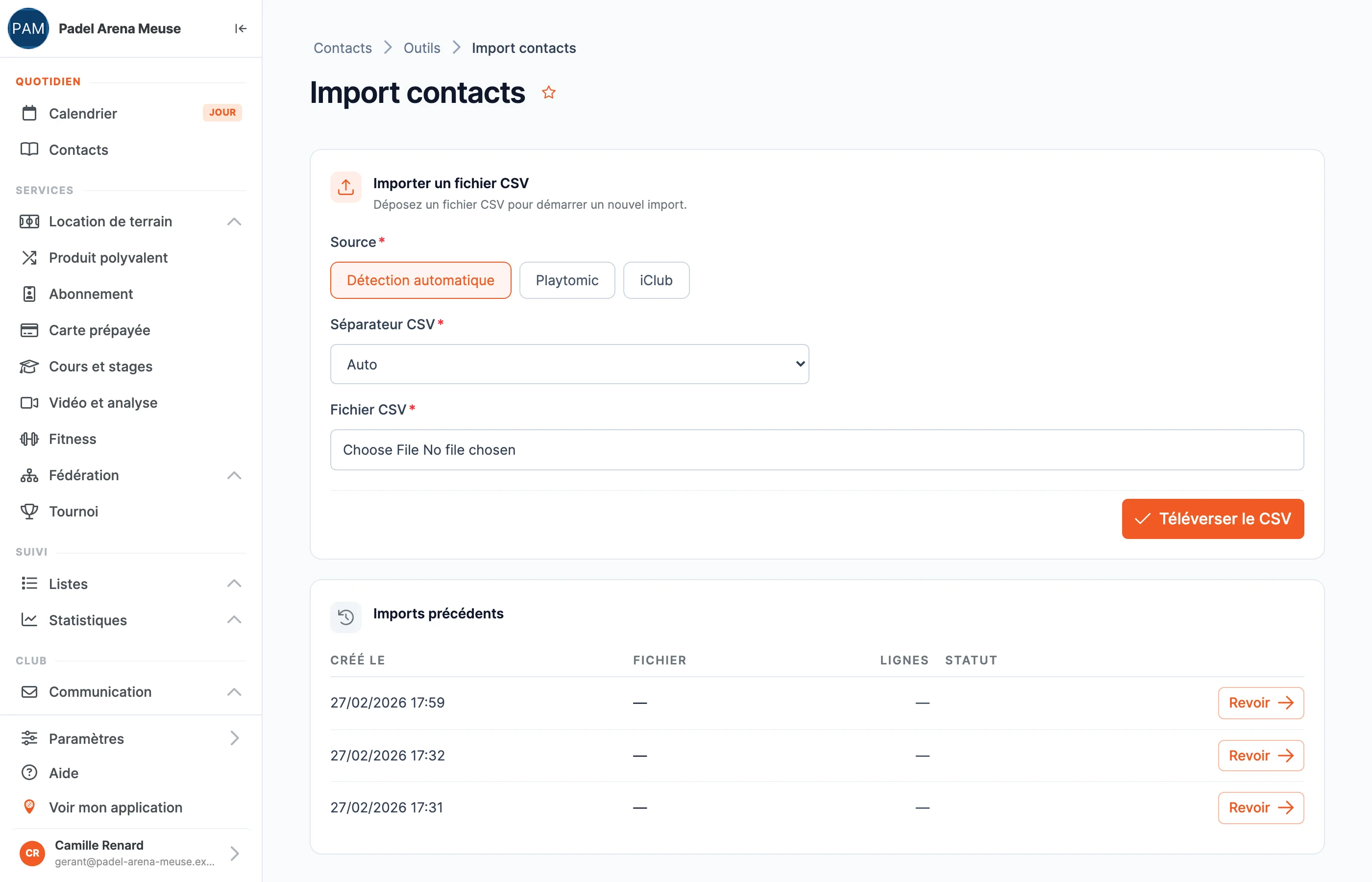
Task: Go to Outils breadcrumb
Action: [x=422, y=48]
